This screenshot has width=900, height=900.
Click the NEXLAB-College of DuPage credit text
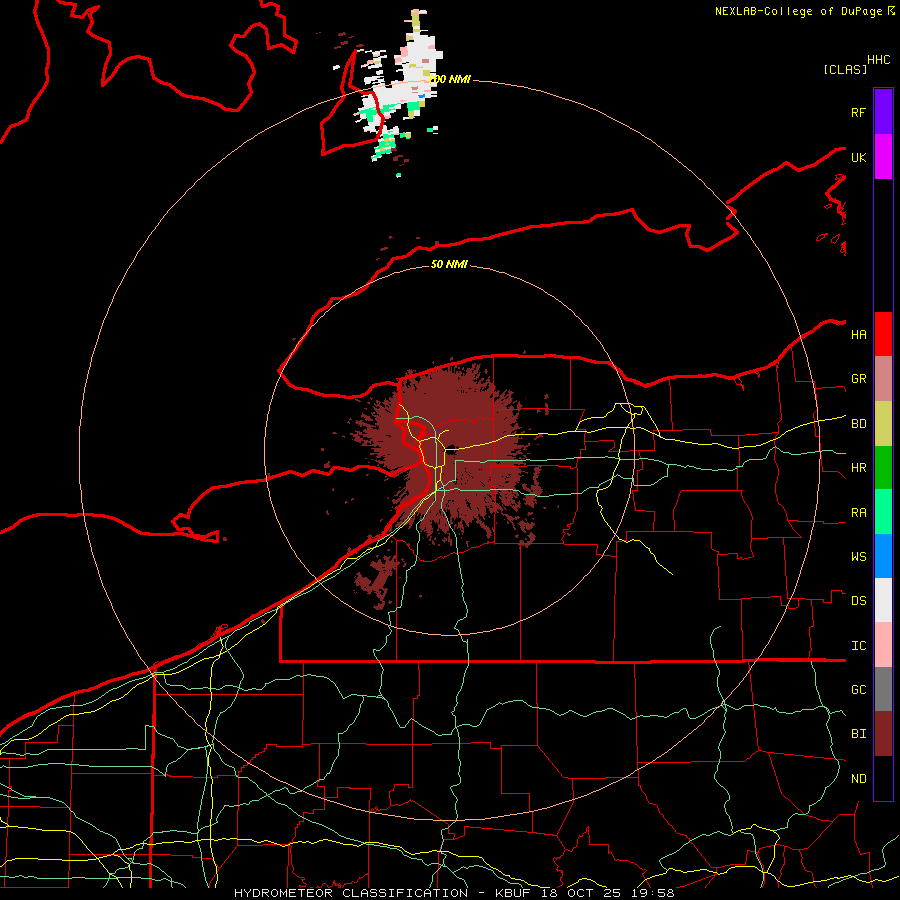coord(798,11)
